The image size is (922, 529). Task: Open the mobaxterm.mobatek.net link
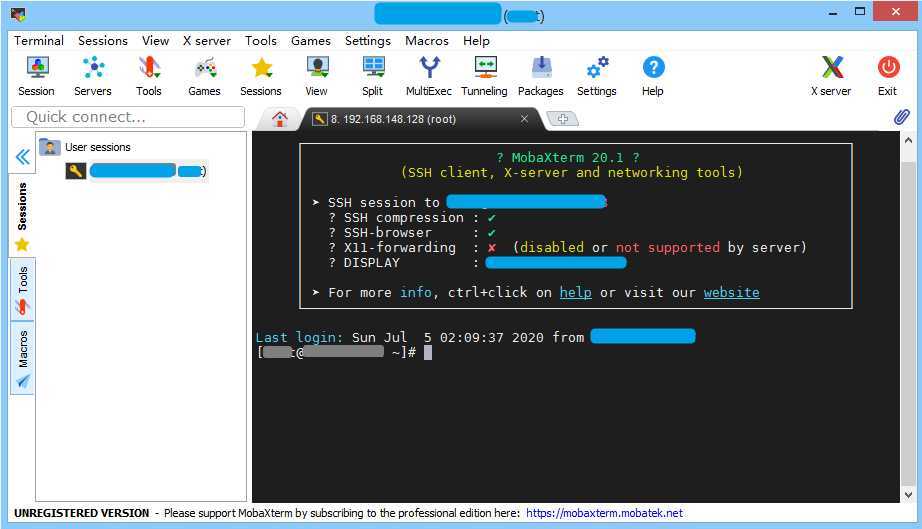coord(604,513)
